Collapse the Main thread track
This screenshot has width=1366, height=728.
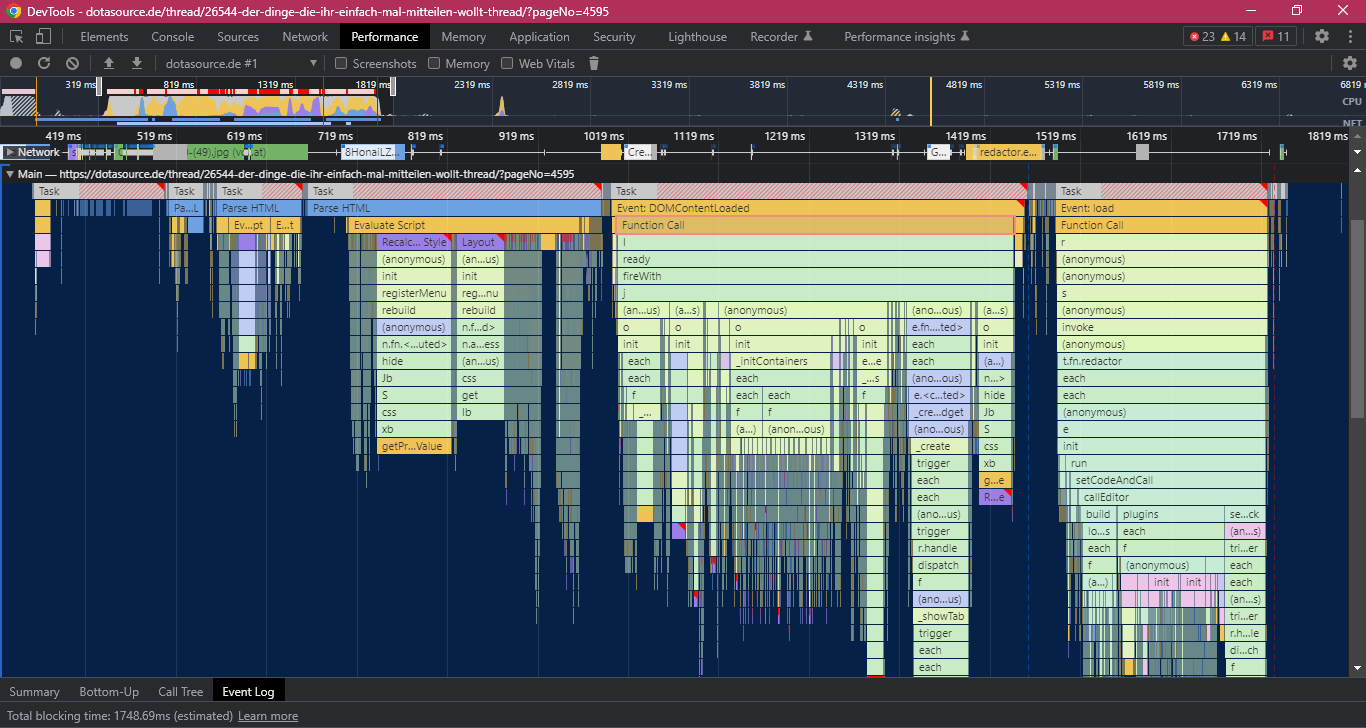(x=10, y=174)
